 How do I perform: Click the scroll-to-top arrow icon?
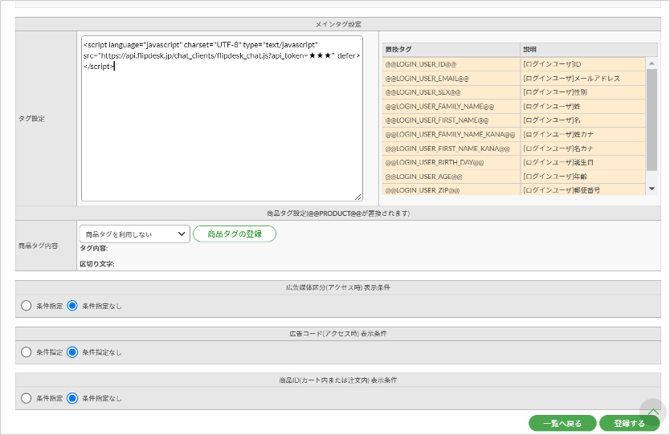click(652, 411)
